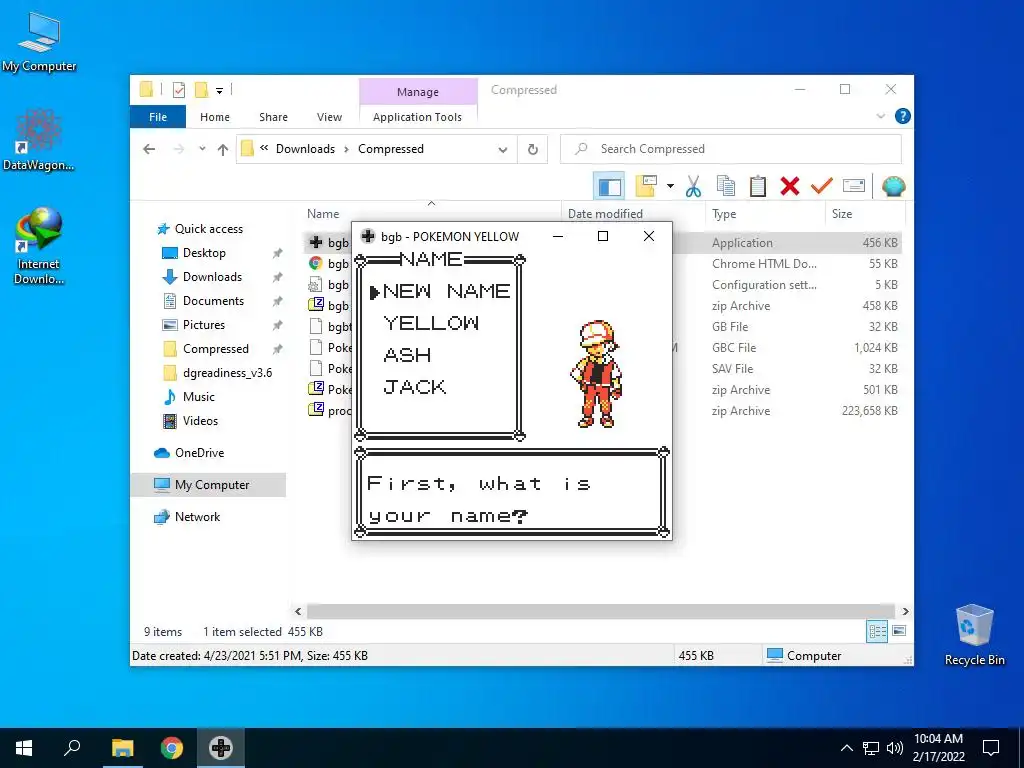Open recent locations dropdown arrow

[x=202, y=149]
